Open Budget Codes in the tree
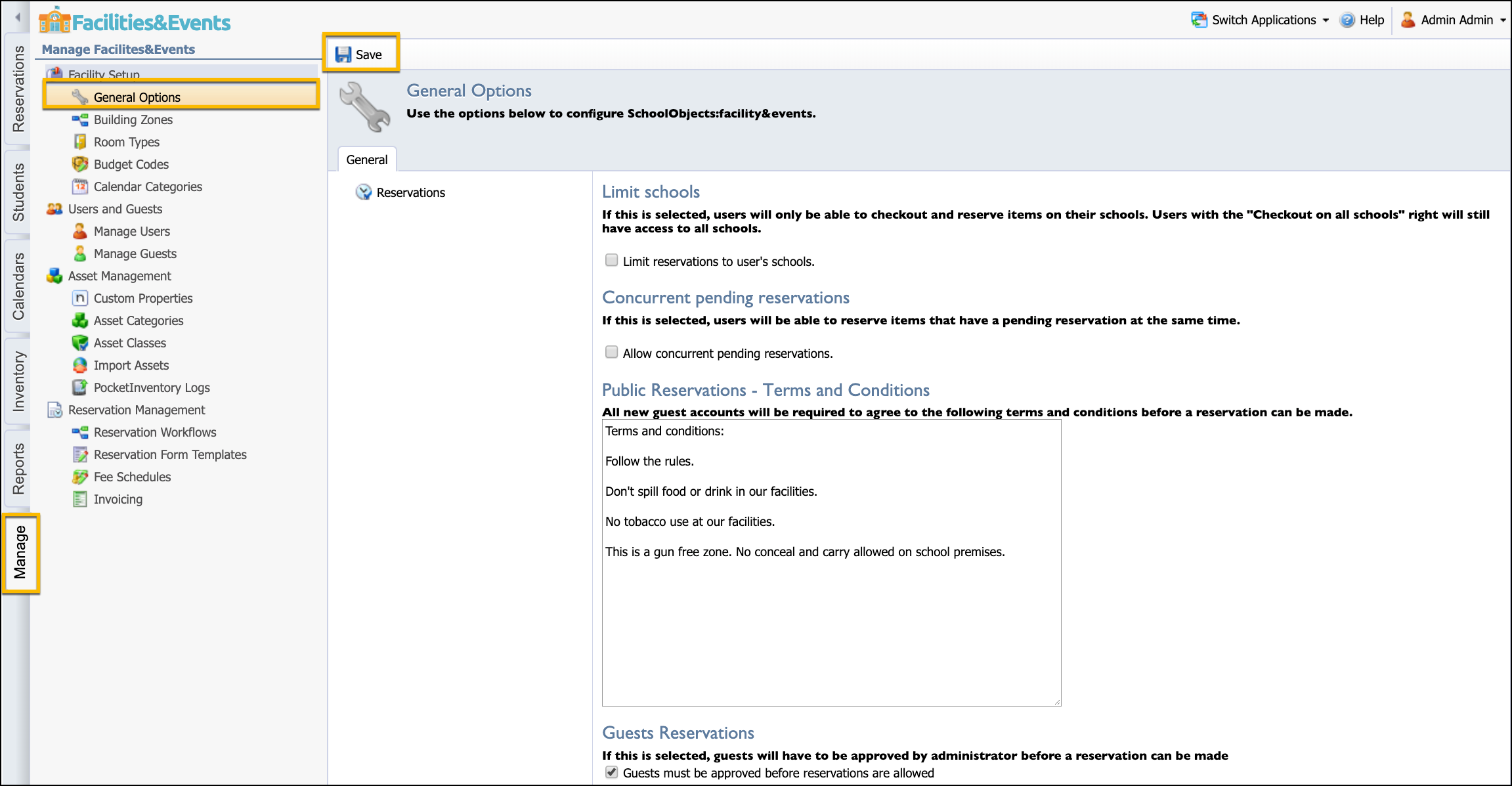The height and width of the screenshot is (786, 1512). 131,164
